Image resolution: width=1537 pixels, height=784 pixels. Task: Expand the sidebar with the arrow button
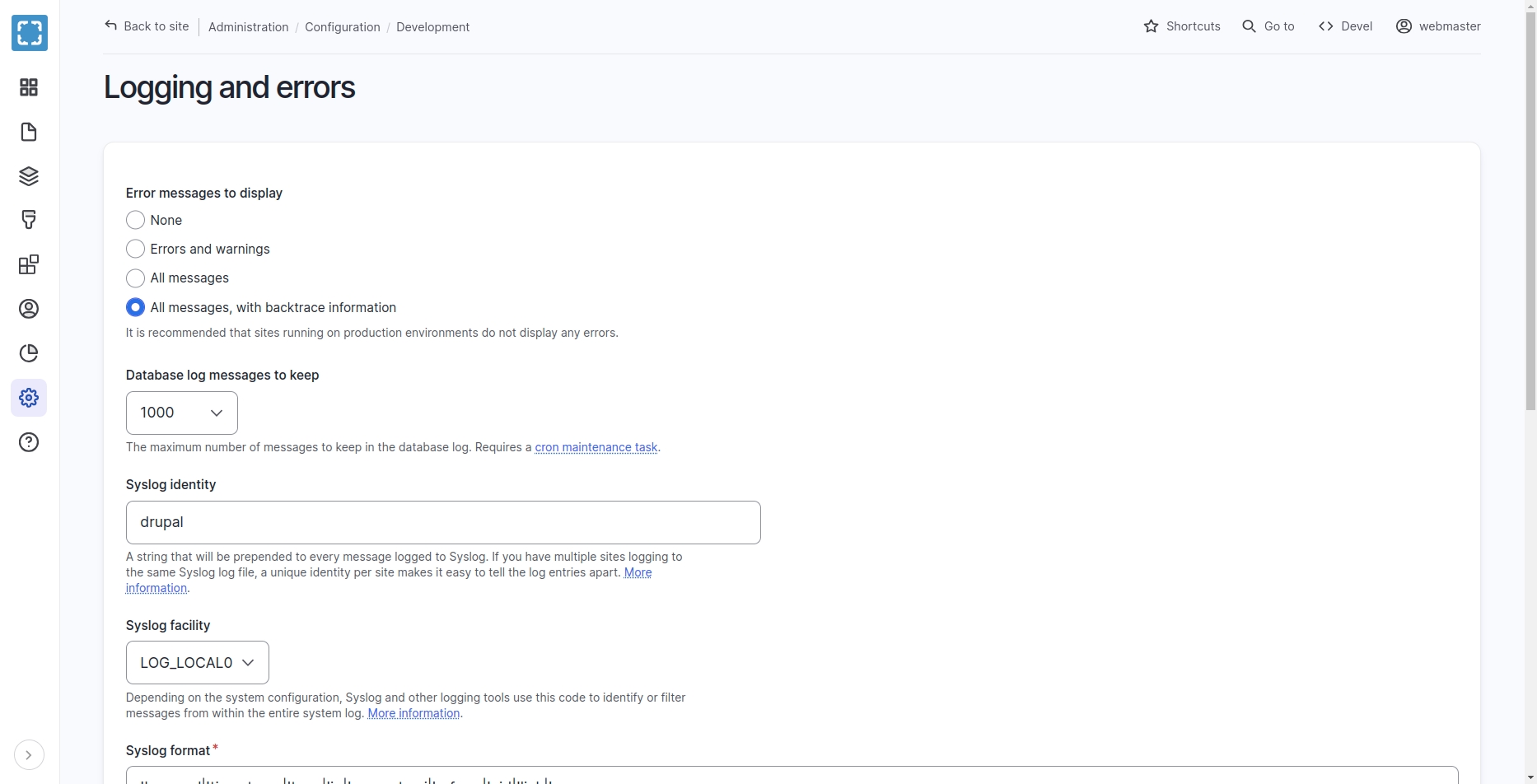pos(29,755)
